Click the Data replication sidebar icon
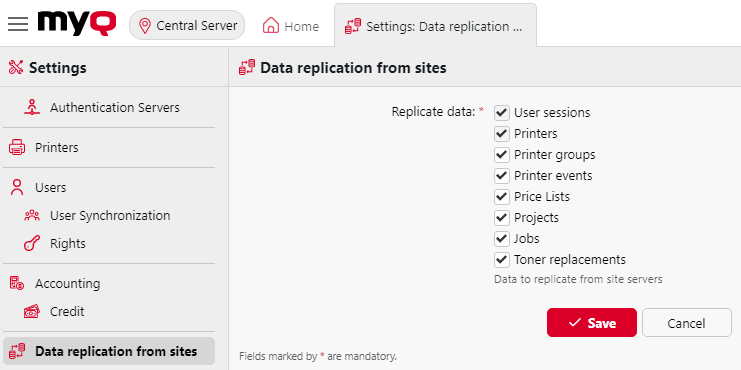741x370 pixels. coord(17,352)
